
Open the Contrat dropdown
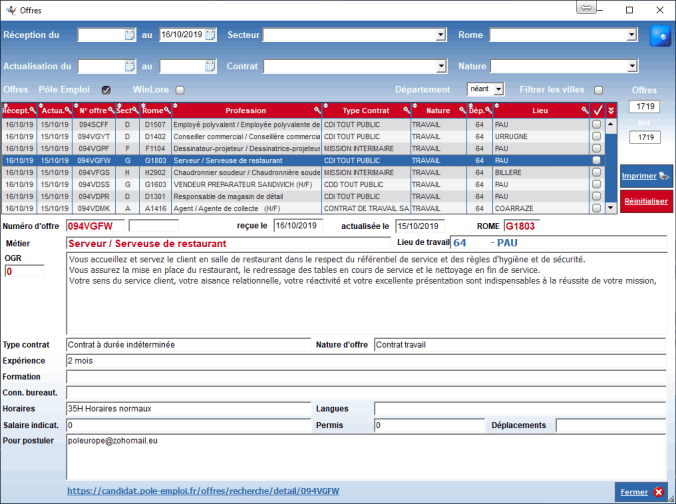(x=441, y=66)
